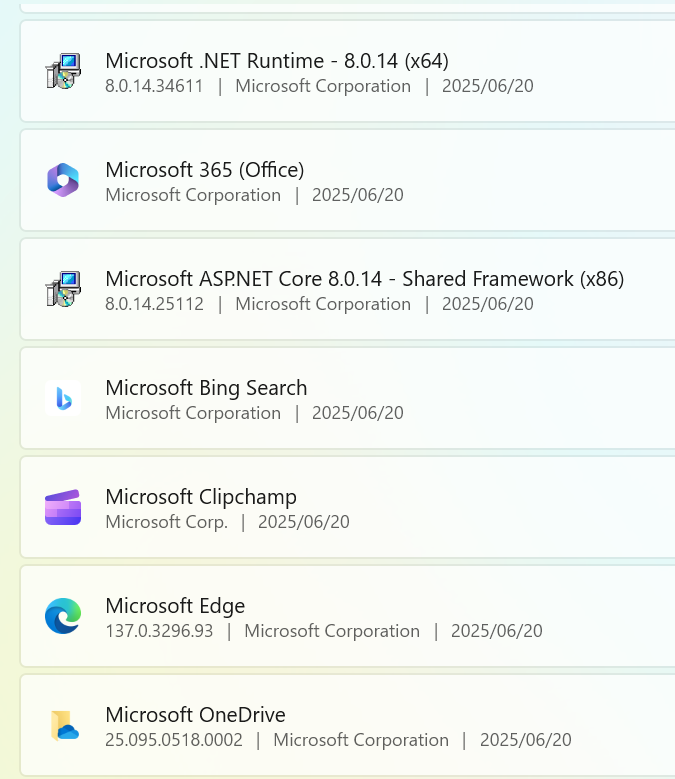Select the Microsoft .NET Runtime - 8.0.14 (x64) title
This screenshot has height=779, width=675.
click(x=277, y=61)
